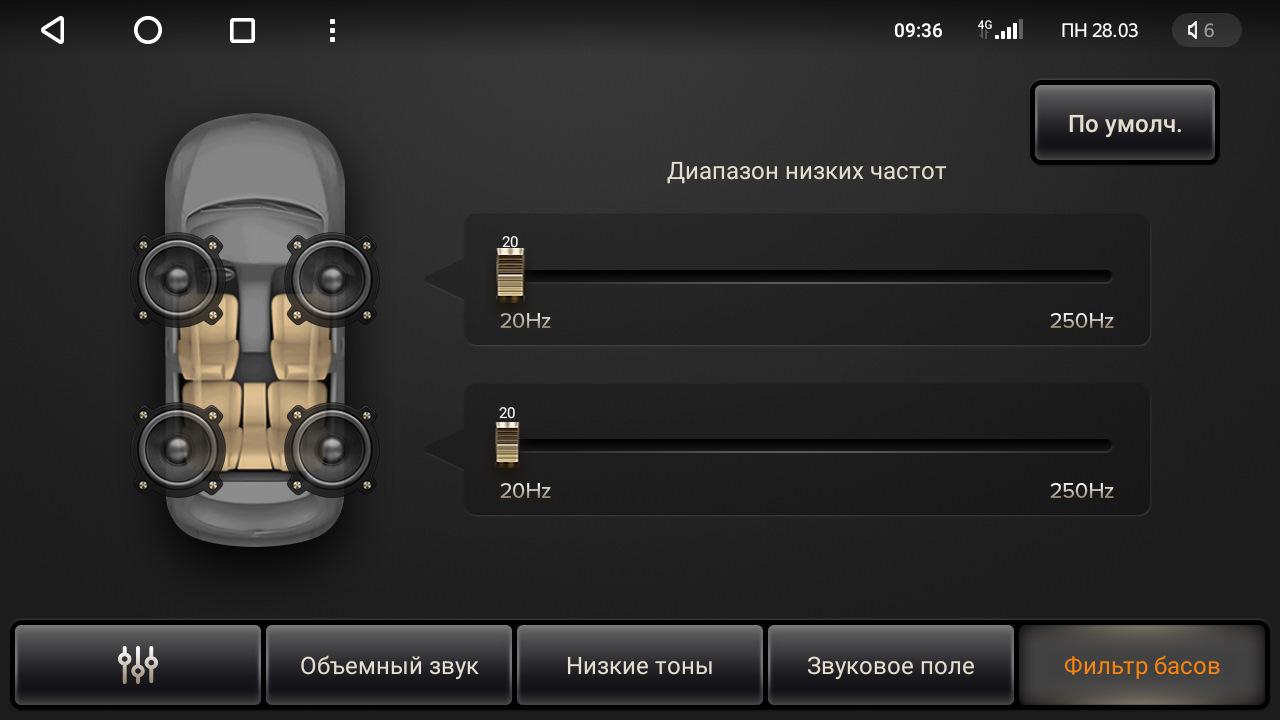Image resolution: width=1280 pixels, height=720 pixels.
Task: Switch to the Объемный звук tab
Action: click(389, 665)
